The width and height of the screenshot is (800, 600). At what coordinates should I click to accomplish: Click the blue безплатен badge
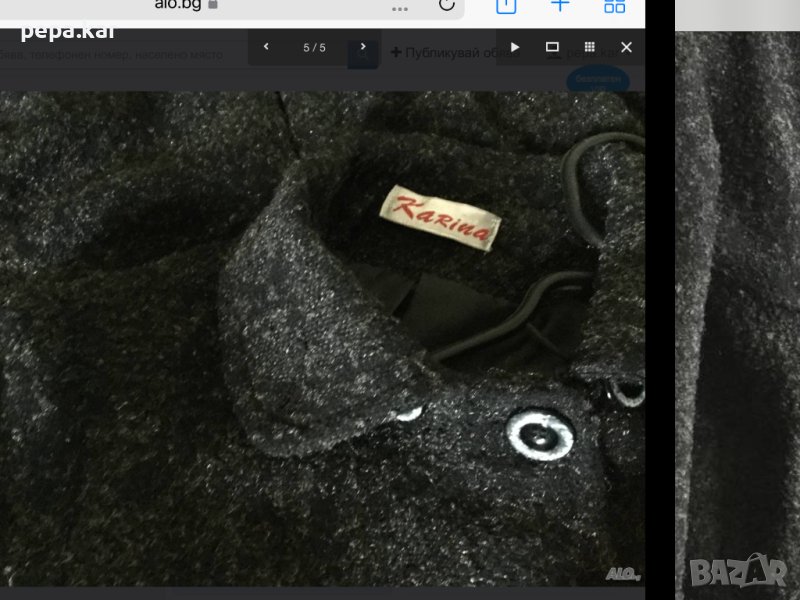coord(597,80)
